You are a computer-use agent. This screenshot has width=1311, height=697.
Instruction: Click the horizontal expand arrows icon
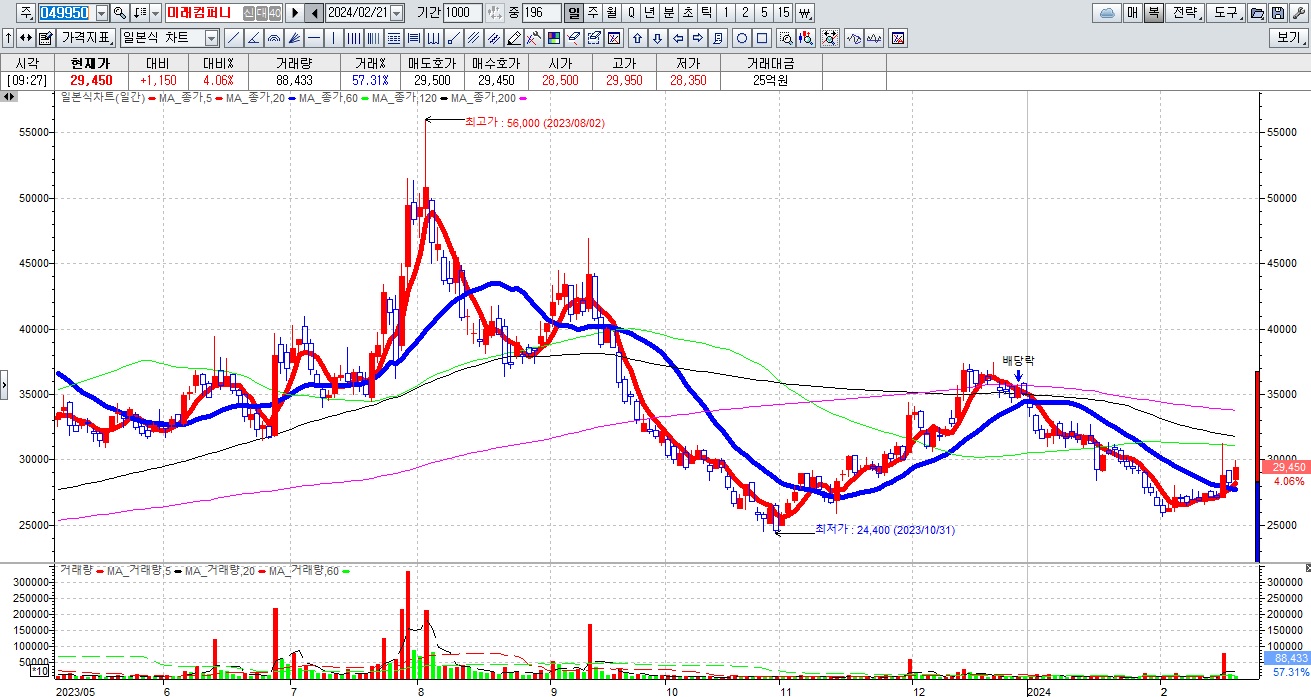25,38
